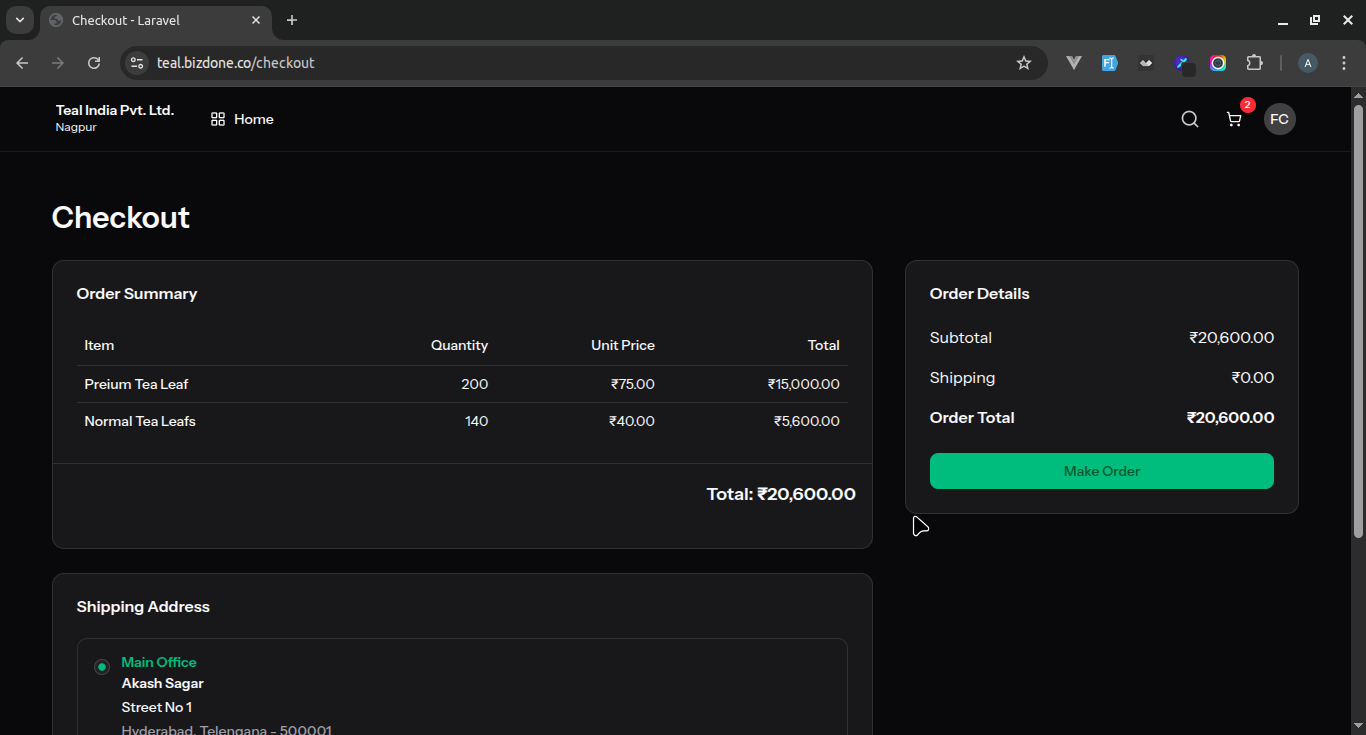Switch to the Checkout - Laravel tab
The height and width of the screenshot is (735, 1366).
pyautogui.click(x=140, y=20)
